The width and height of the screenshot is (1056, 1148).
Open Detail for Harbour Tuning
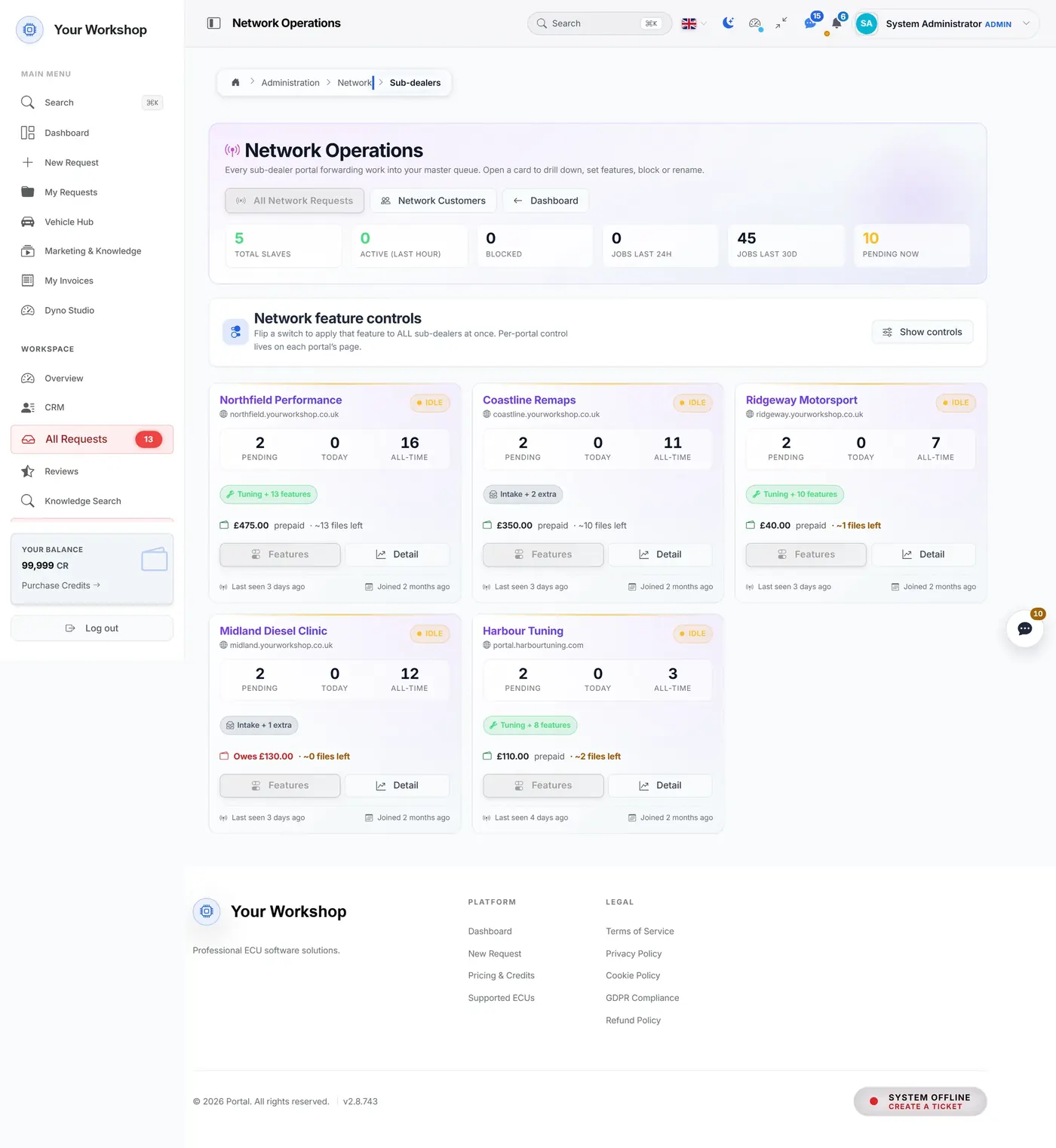click(x=660, y=785)
